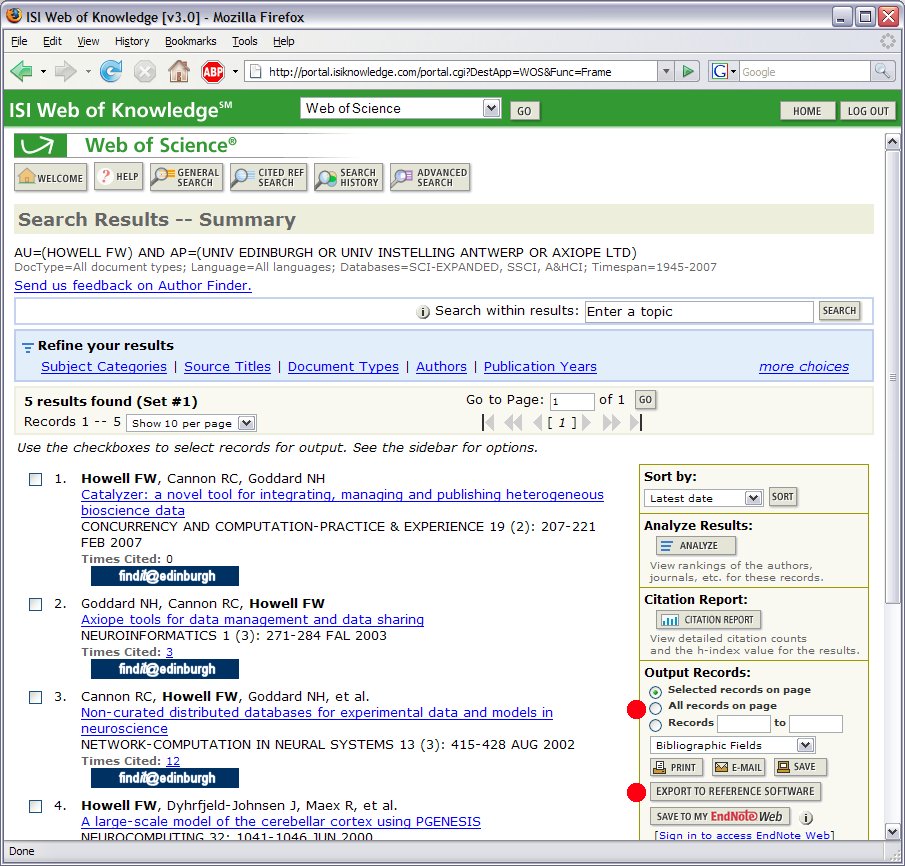The image size is (905, 866).
Task: Select 'All records on page' radio button
Action: coord(655,707)
